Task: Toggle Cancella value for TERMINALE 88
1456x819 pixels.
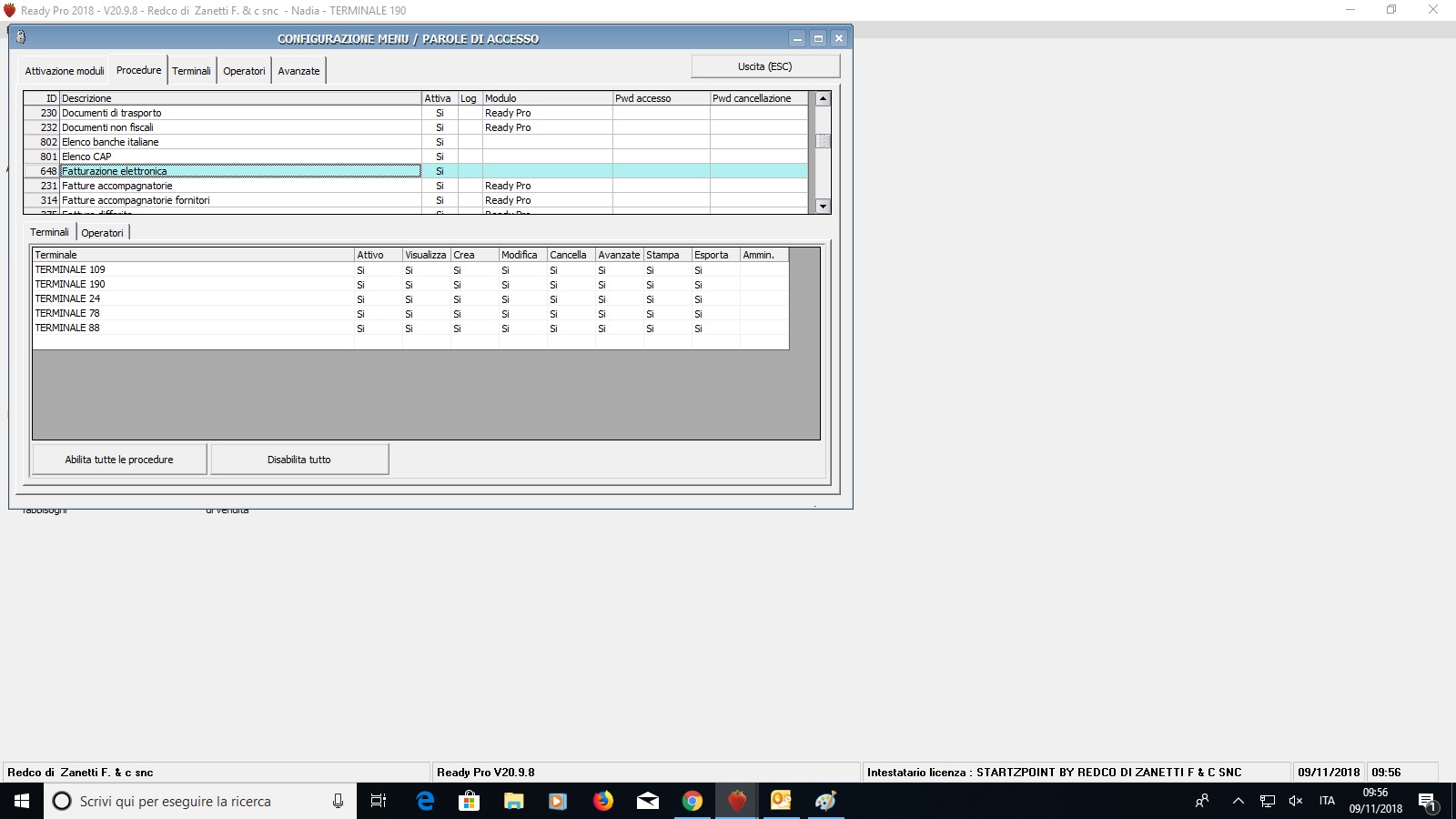Action: click(571, 329)
